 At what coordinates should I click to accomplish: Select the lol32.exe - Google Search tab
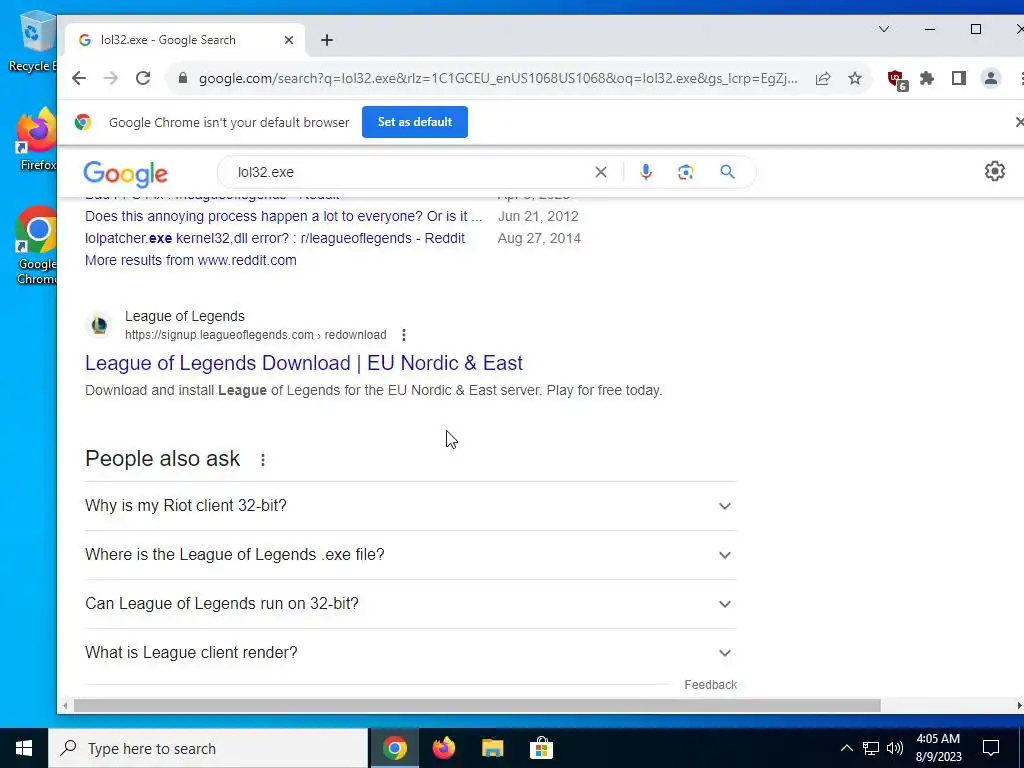185,40
